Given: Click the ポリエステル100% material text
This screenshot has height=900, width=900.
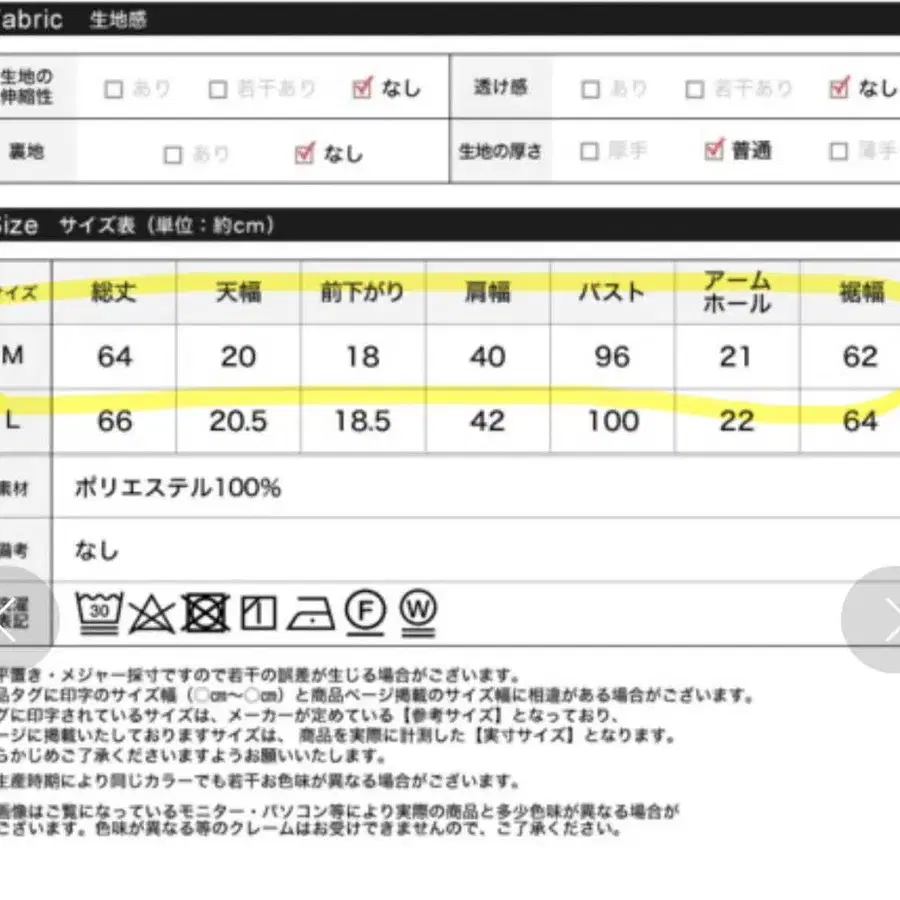Looking at the screenshot, I should point(178,488).
